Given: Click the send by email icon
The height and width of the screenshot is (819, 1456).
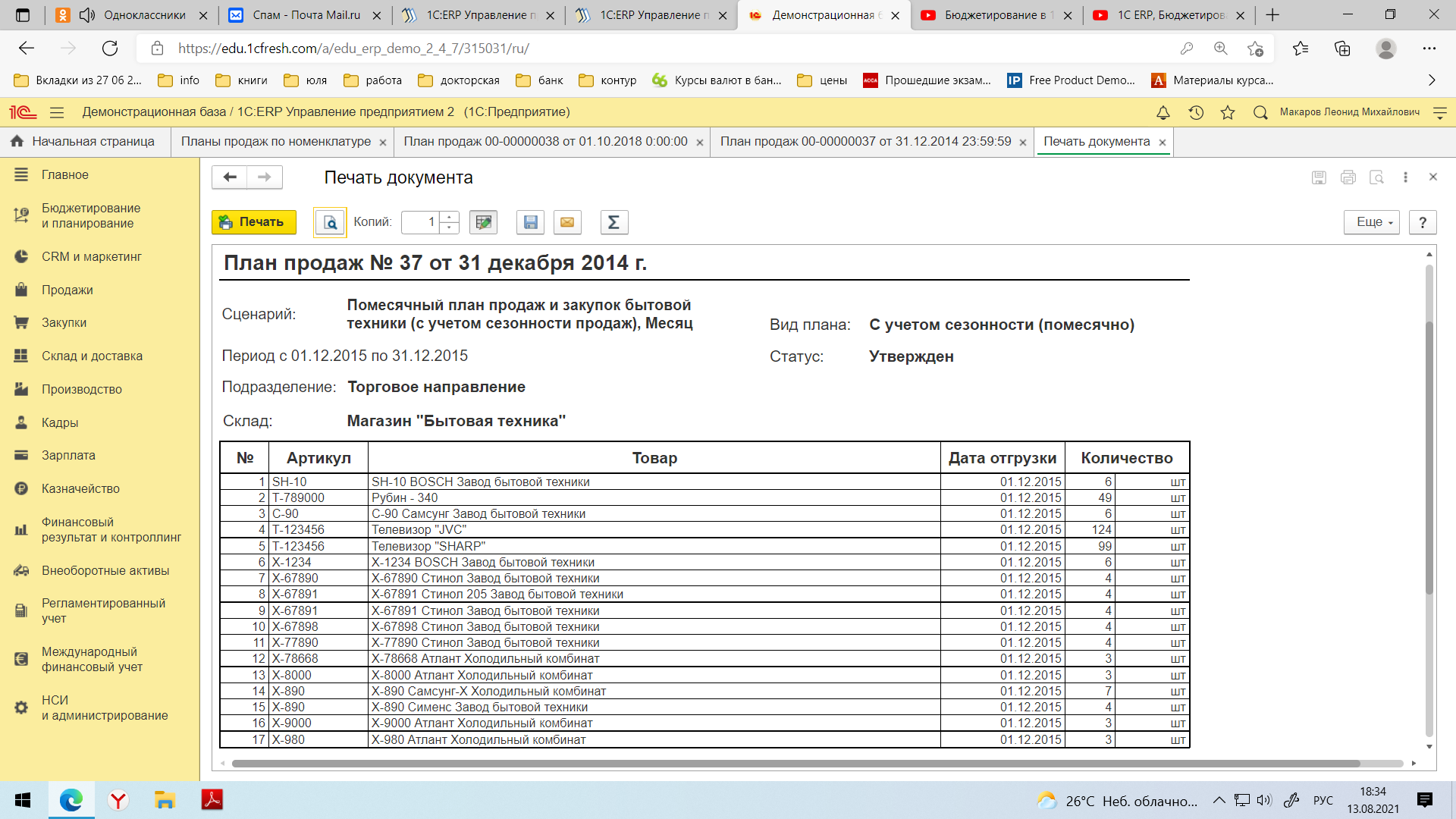Looking at the screenshot, I should click(567, 221).
